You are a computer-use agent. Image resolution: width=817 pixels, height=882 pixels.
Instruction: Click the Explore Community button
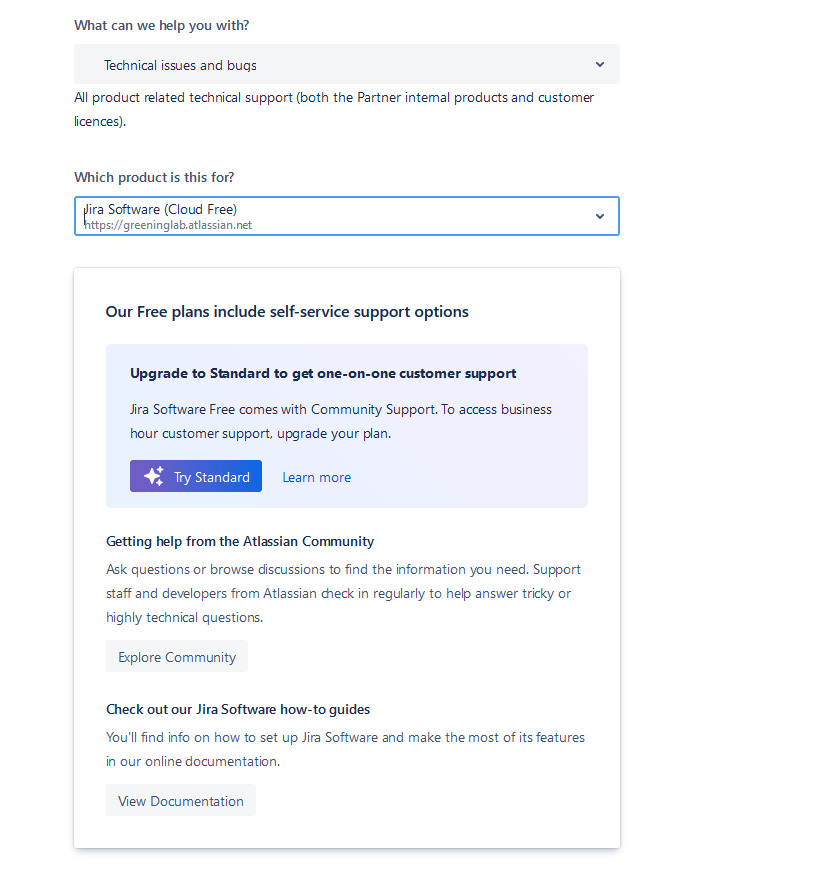click(177, 656)
